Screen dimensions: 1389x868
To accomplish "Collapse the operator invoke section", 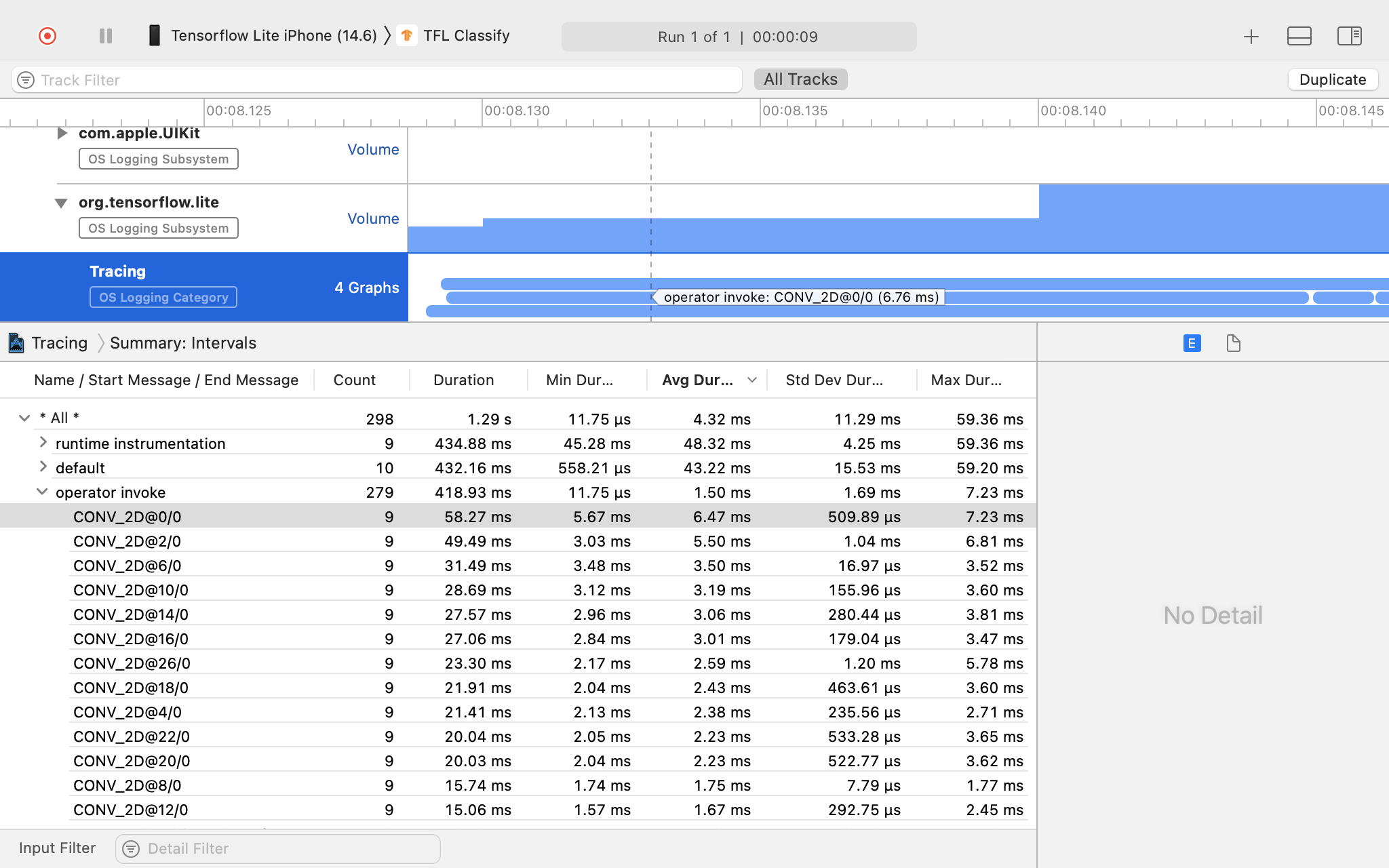I will [40, 492].
